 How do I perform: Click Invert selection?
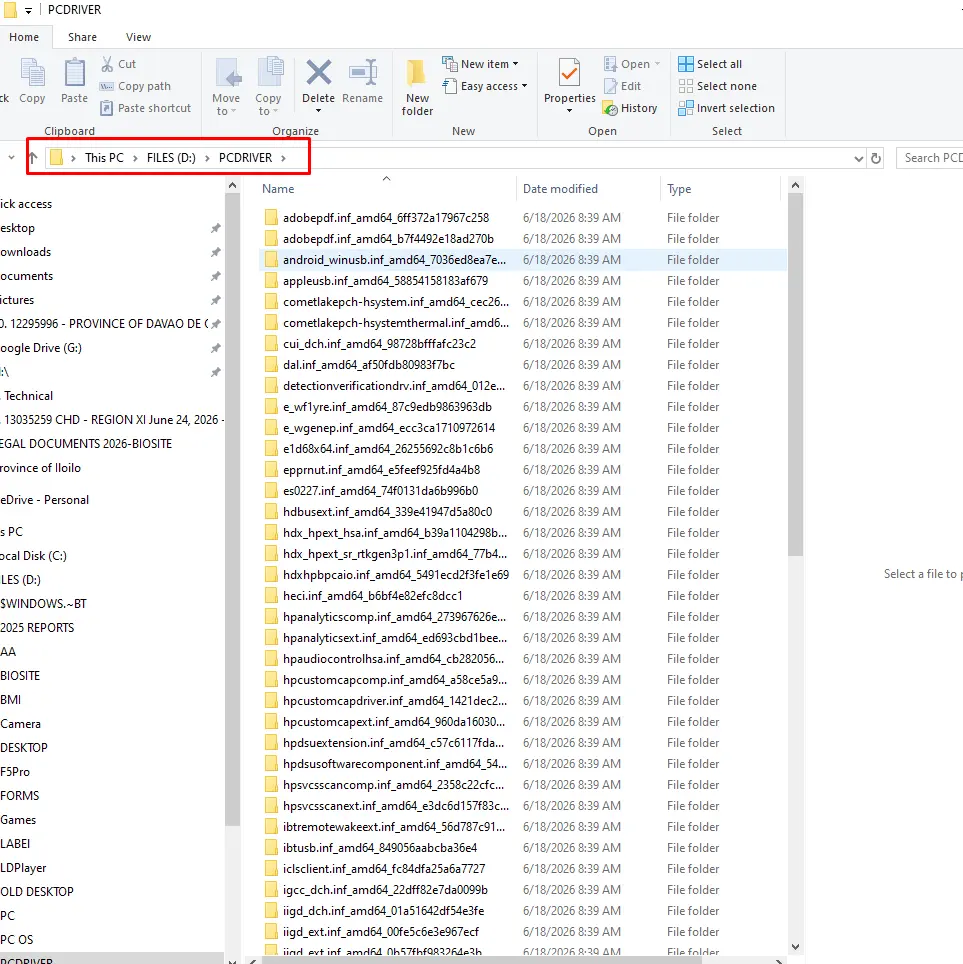[726, 108]
